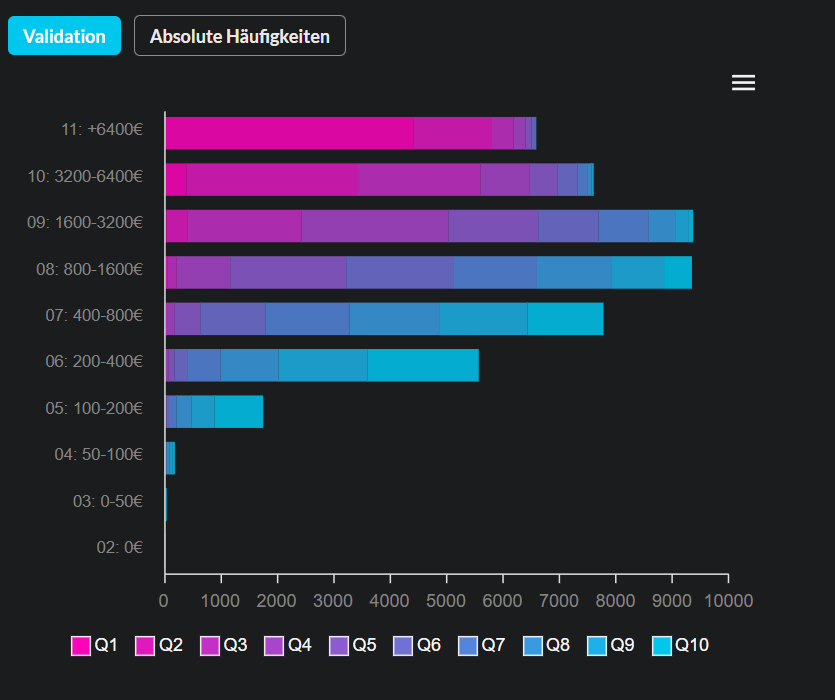Open the chart hamburger menu

pyautogui.click(x=743, y=83)
